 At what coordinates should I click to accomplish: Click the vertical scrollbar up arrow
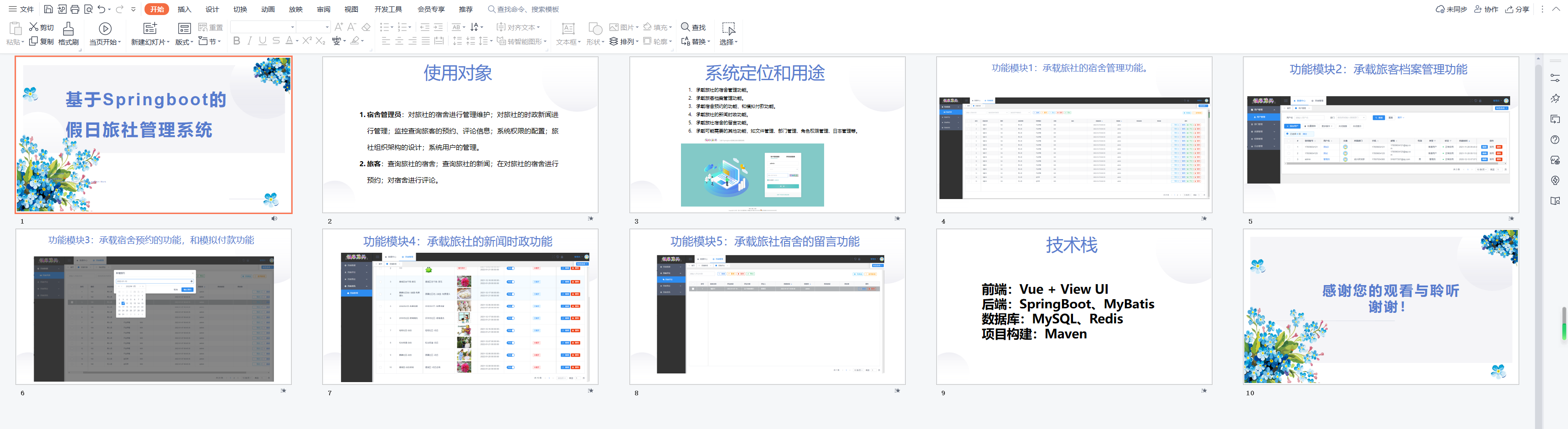1539,59
